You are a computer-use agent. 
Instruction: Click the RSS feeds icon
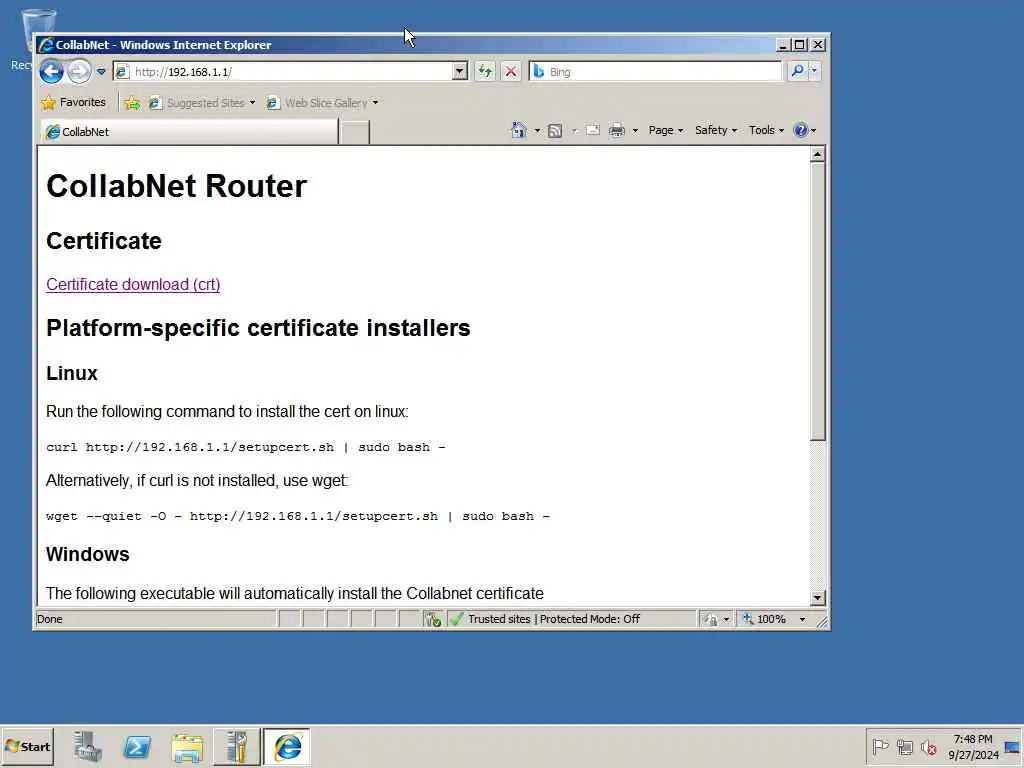(x=555, y=131)
